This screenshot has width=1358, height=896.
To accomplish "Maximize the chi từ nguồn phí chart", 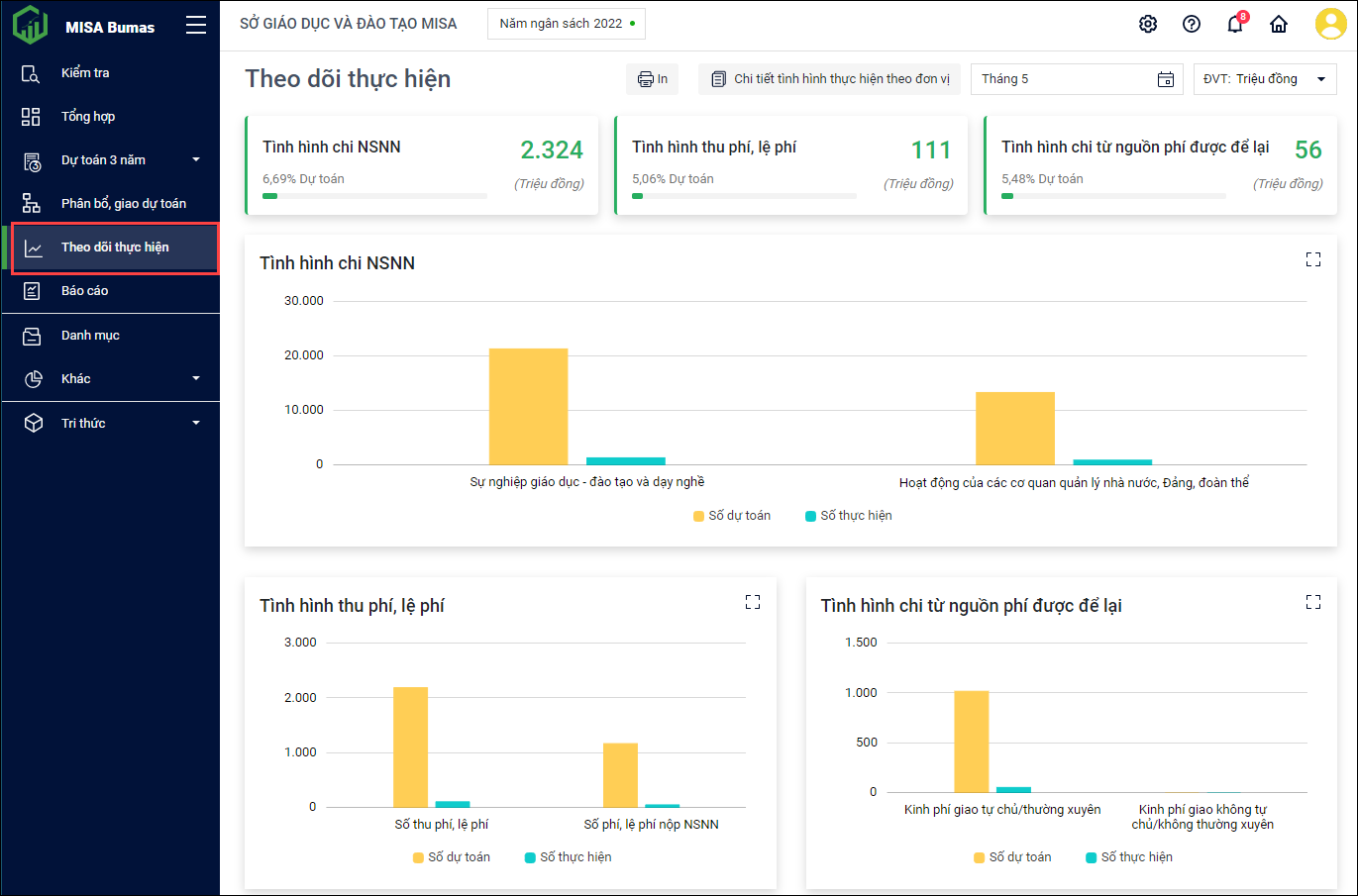I will pos(1312,602).
